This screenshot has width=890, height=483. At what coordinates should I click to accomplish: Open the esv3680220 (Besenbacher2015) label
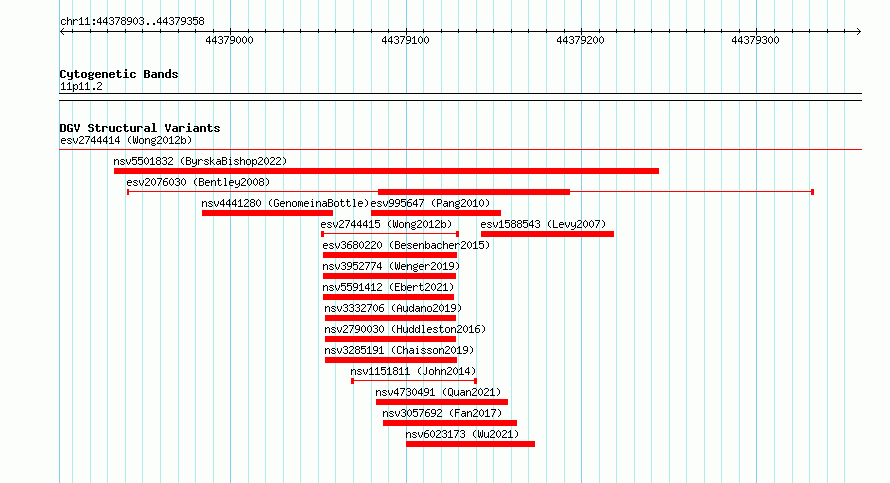point(406,245)
